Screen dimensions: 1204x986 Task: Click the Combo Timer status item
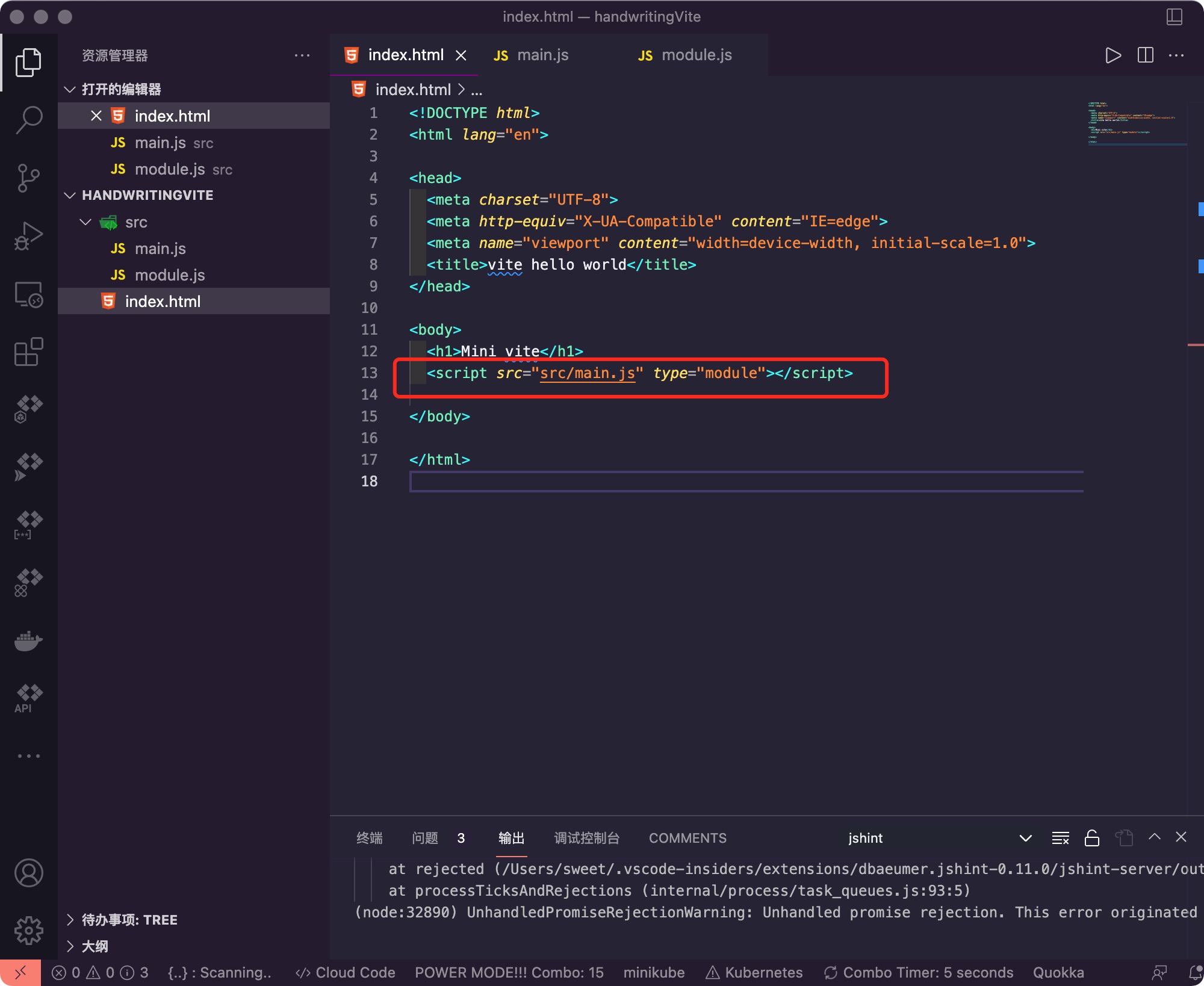tap(919, 973)
